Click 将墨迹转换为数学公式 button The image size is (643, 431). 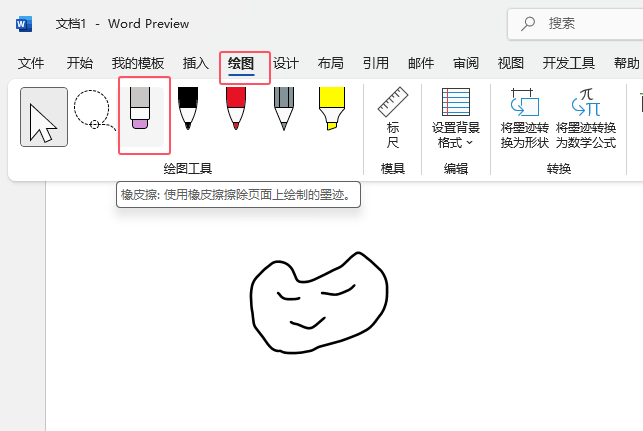tap(586, 118)
